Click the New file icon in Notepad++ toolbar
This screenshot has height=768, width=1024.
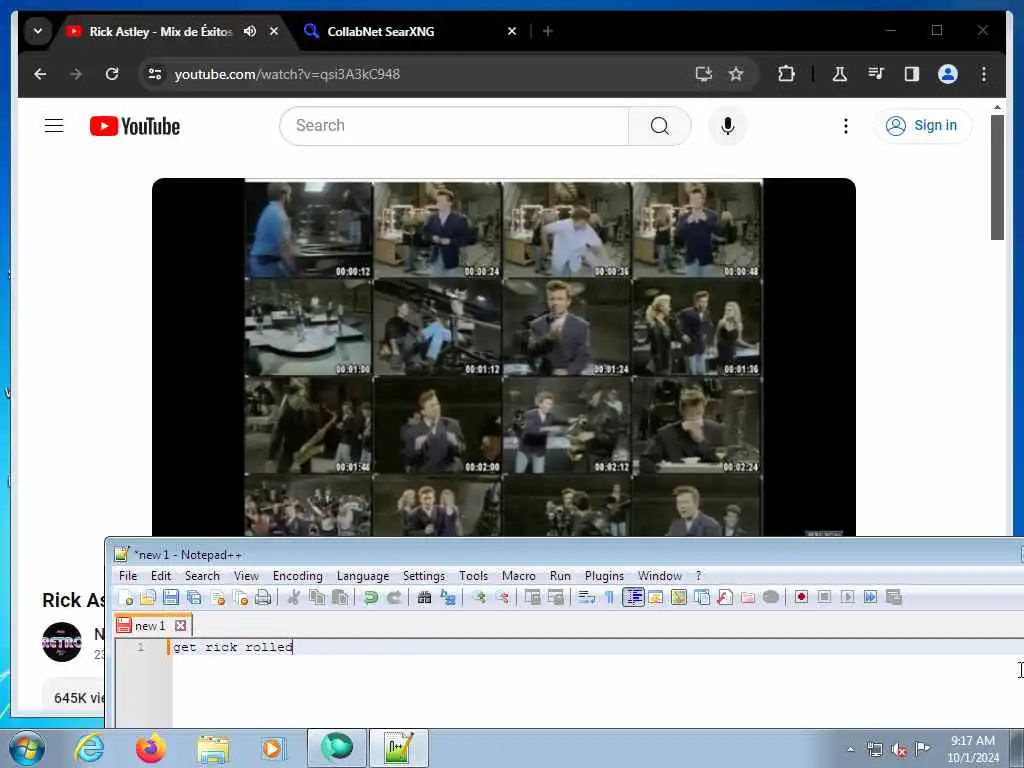pyautogui.click(x=125, y=598)
